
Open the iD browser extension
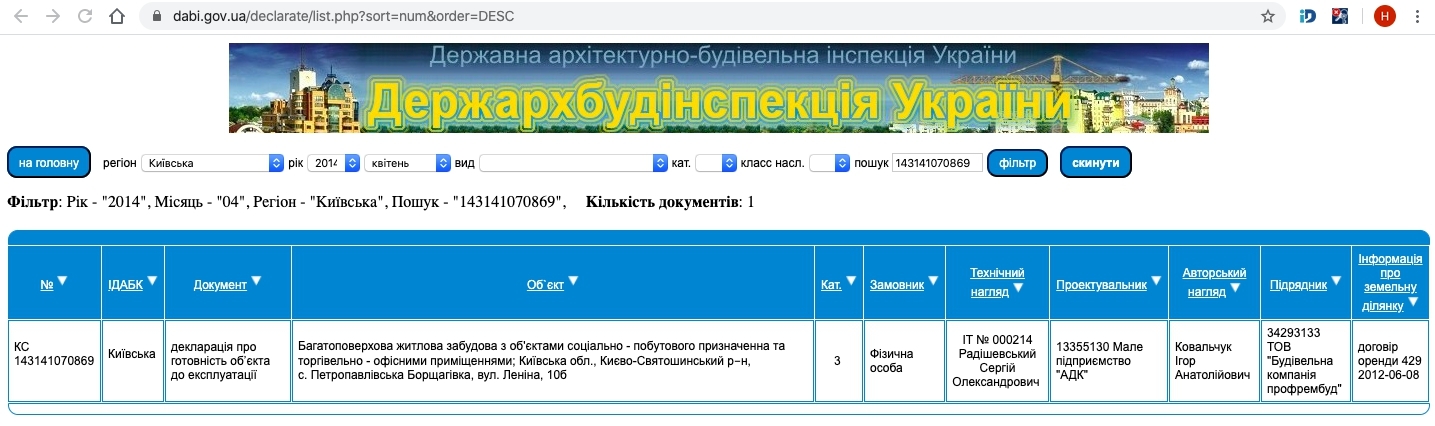(1307, 16)
